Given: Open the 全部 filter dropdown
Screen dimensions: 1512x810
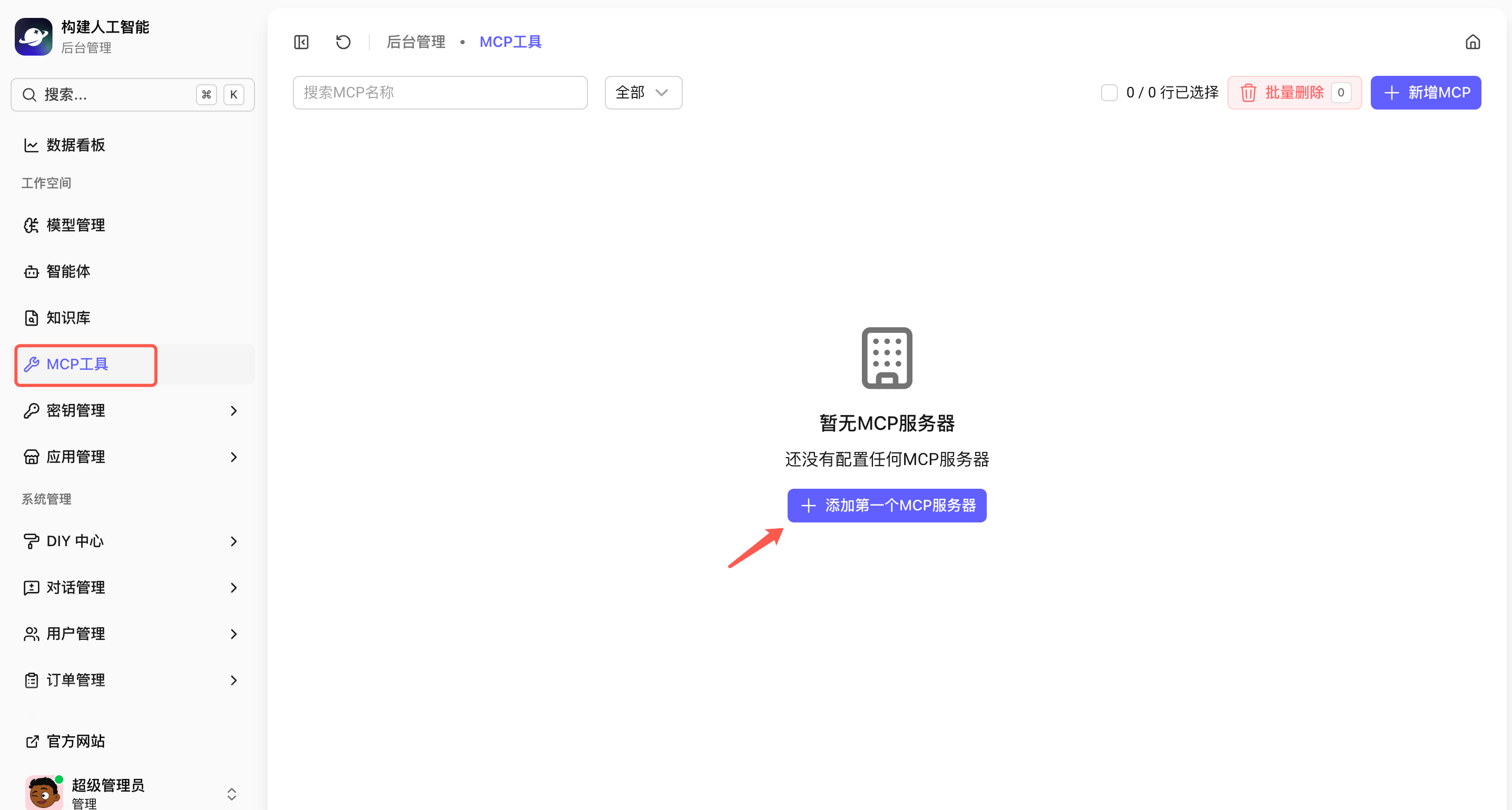Looking at the screenshot, I should click(643, 93).
